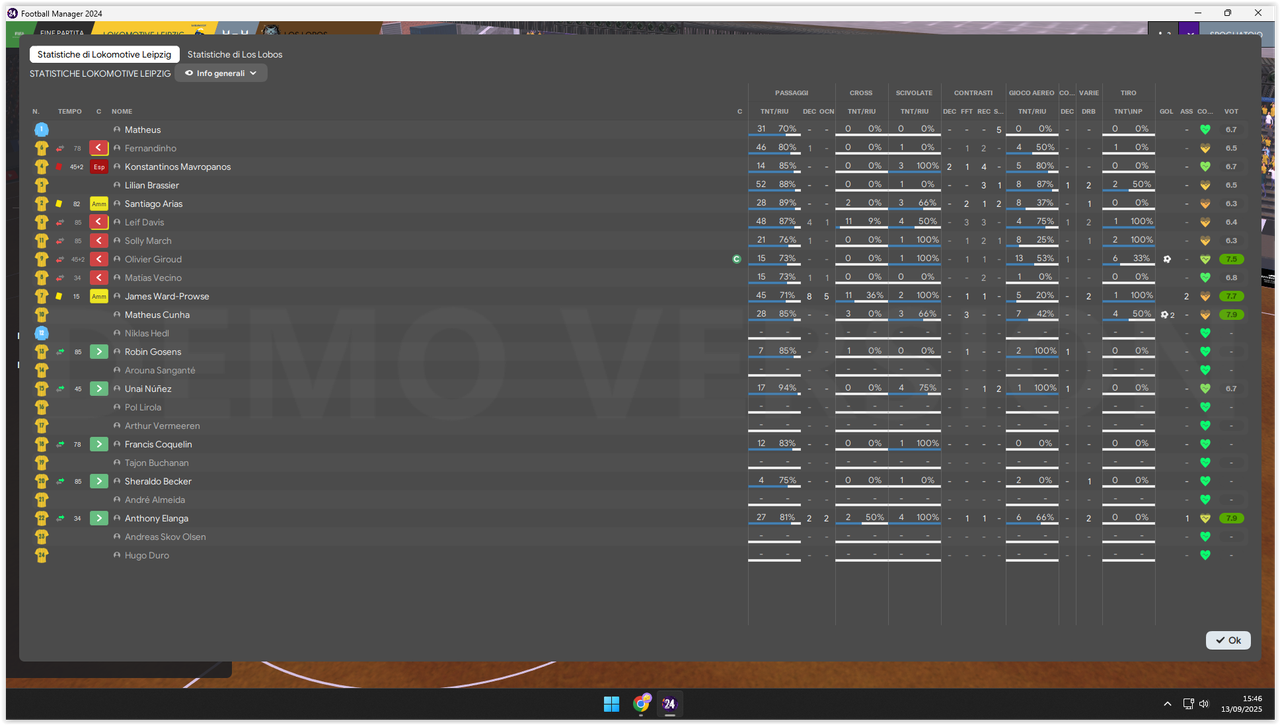Sort by the GOL column header
Image resolution: width=1280 pixels, height=725 pixels.
click(x=1166, y=111)
